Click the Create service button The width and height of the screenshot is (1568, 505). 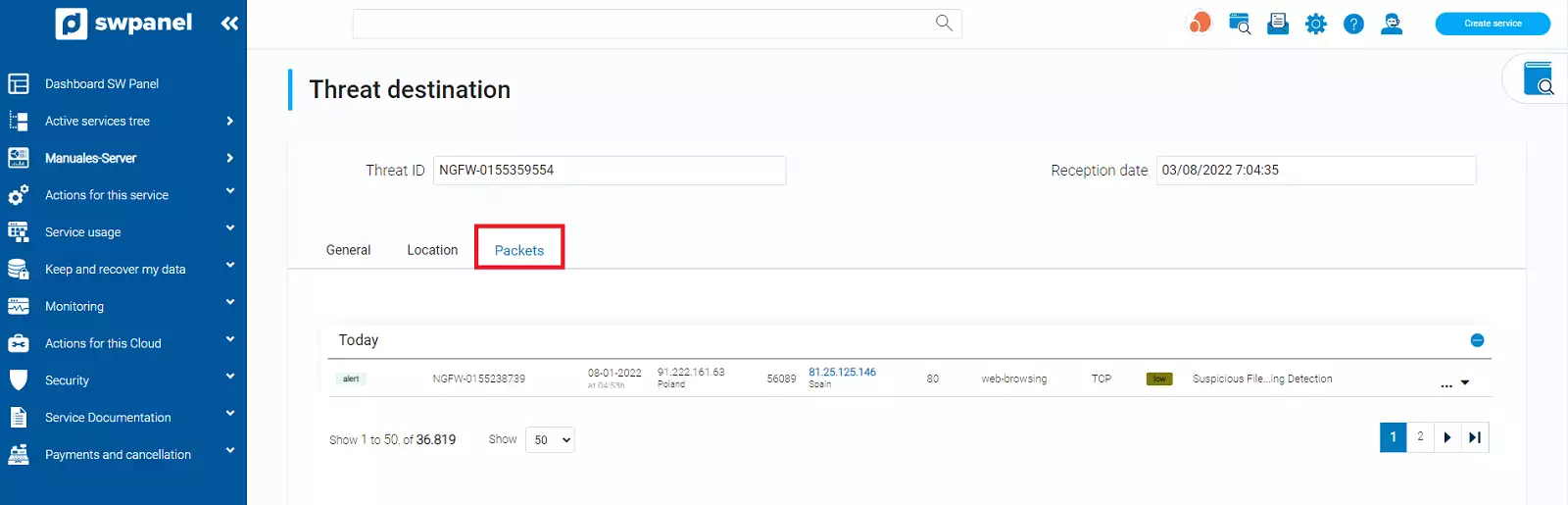coord(1492,24)
